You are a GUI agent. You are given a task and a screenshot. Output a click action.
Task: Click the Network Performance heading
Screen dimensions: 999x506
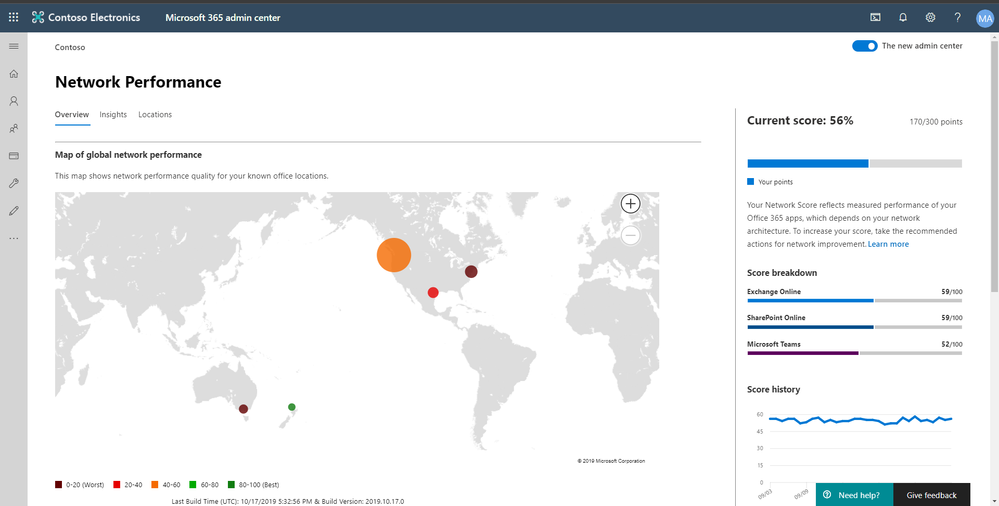(138, 82)
